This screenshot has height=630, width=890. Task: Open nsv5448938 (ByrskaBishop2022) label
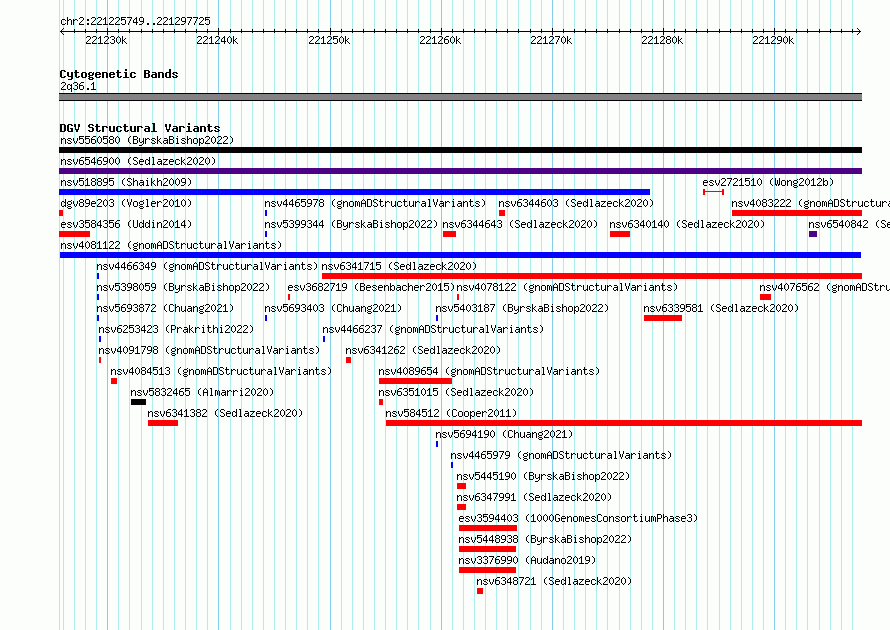(x=545, y=539)
